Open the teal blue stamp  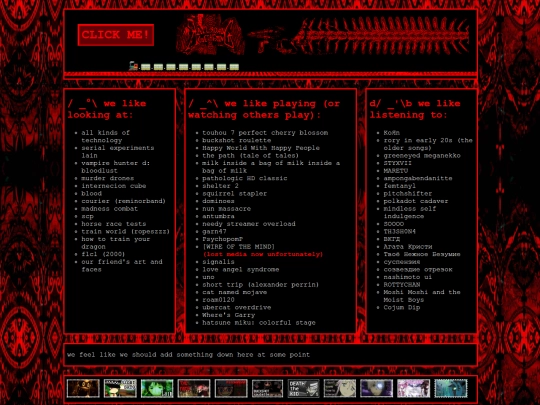click(x=451, y=388)
